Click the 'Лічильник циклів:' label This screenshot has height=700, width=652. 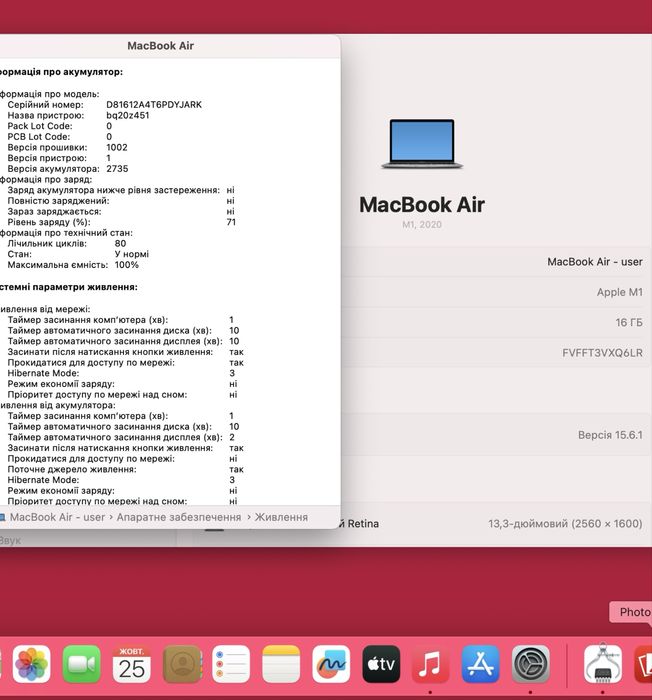point(47,243)
